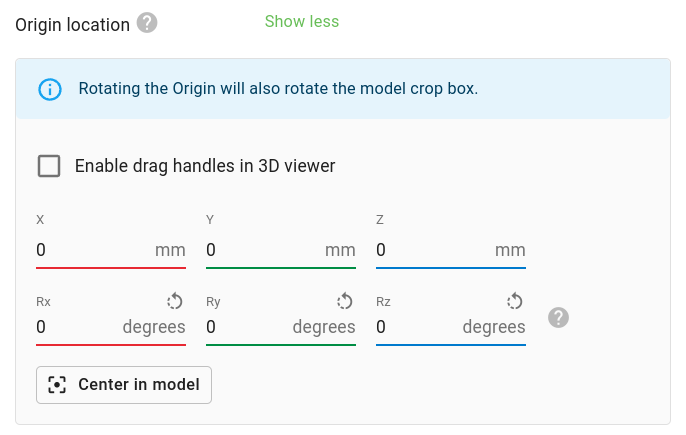Click the Rx rotation input field
The image size is (686, 435).
tap(75, 327)
